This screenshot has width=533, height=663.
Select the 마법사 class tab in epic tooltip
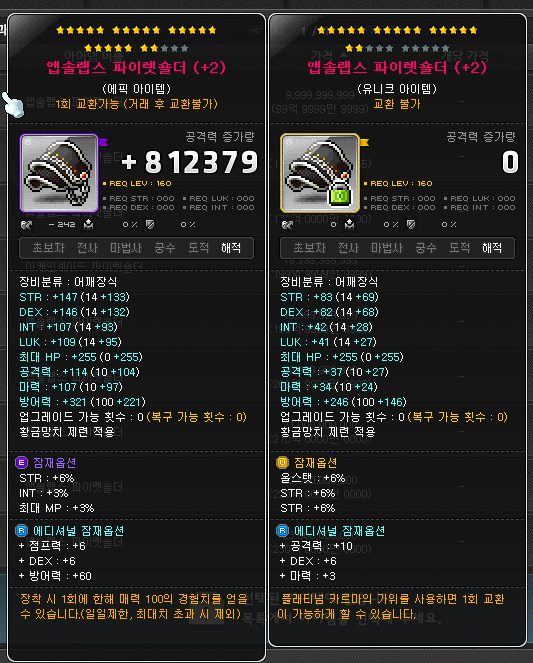click(x=126, y=248)
